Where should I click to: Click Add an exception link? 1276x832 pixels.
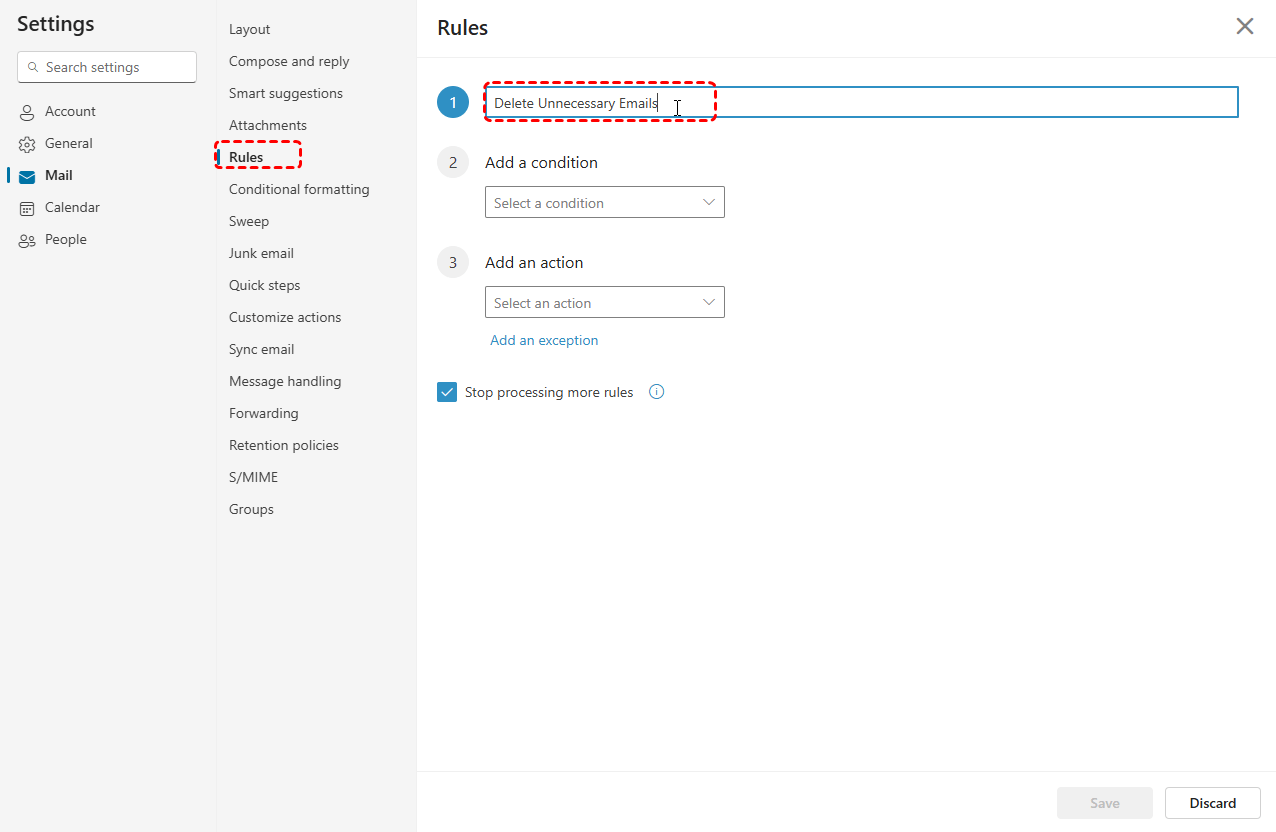click(544, 340)
